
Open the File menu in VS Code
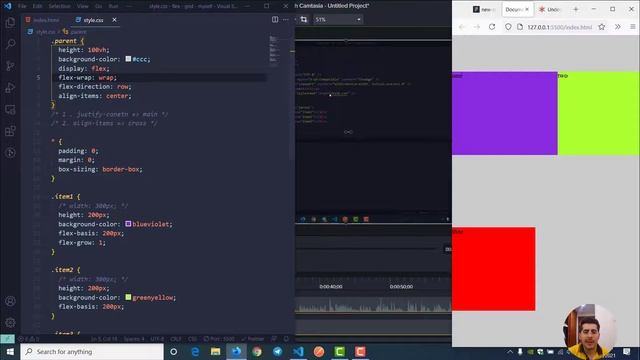tap(22, 6)
